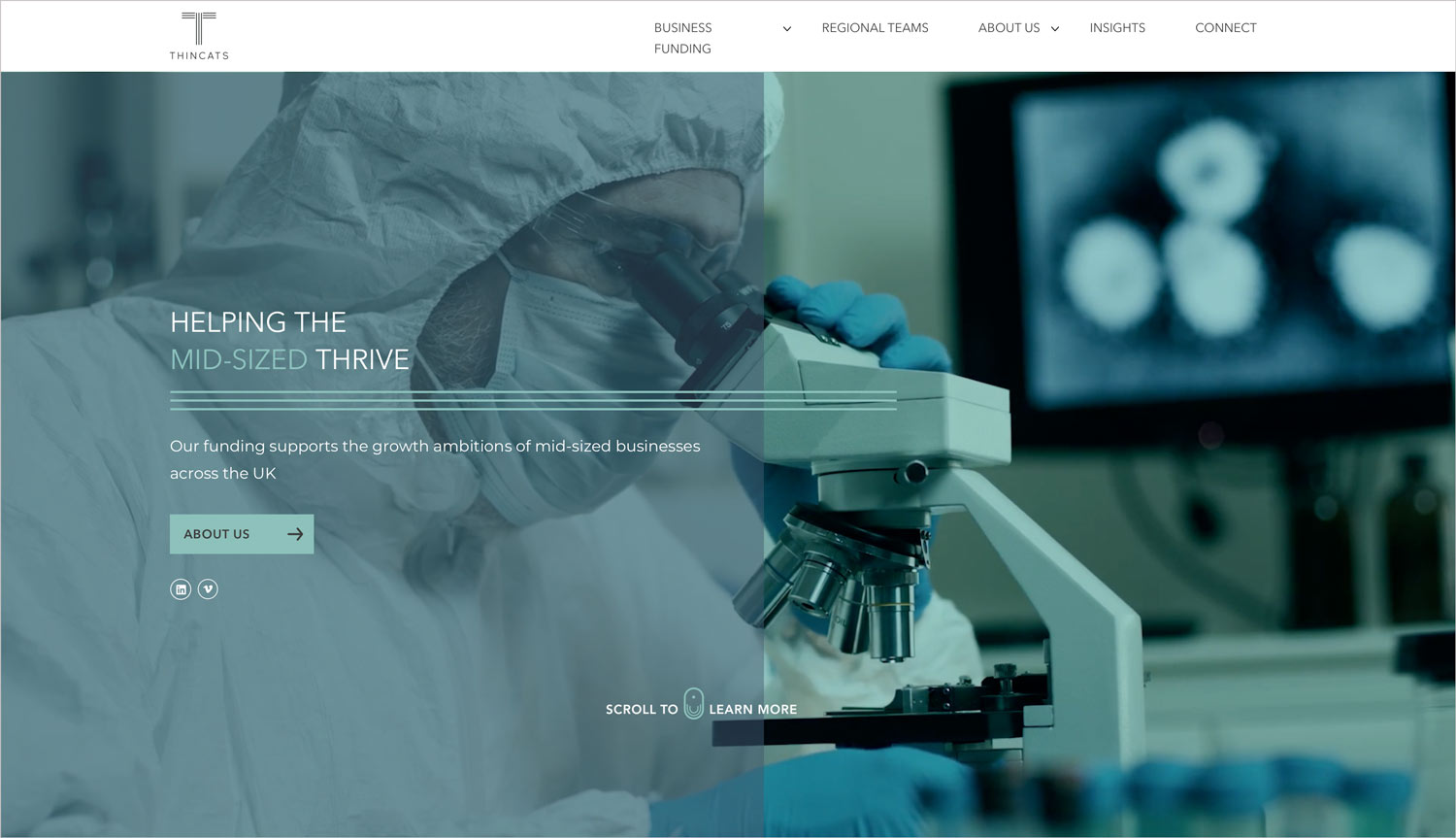The height and width of the screenshot is (838, 1456).
Task: Click the 'Helping the' heading line
Action: [x=258, y=322]
